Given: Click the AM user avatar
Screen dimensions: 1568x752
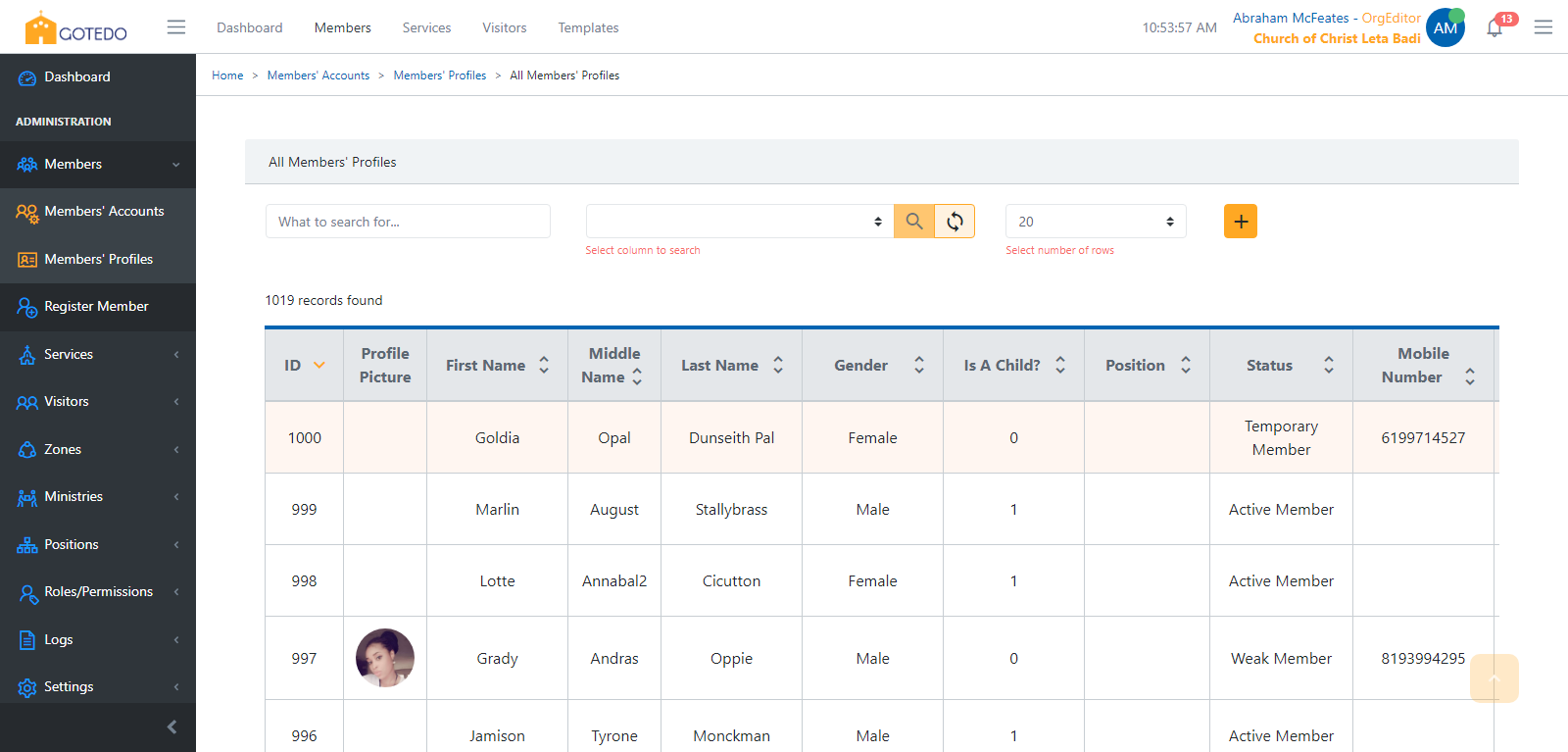Looking at the screenshot, I should [x=1445, y=27].
